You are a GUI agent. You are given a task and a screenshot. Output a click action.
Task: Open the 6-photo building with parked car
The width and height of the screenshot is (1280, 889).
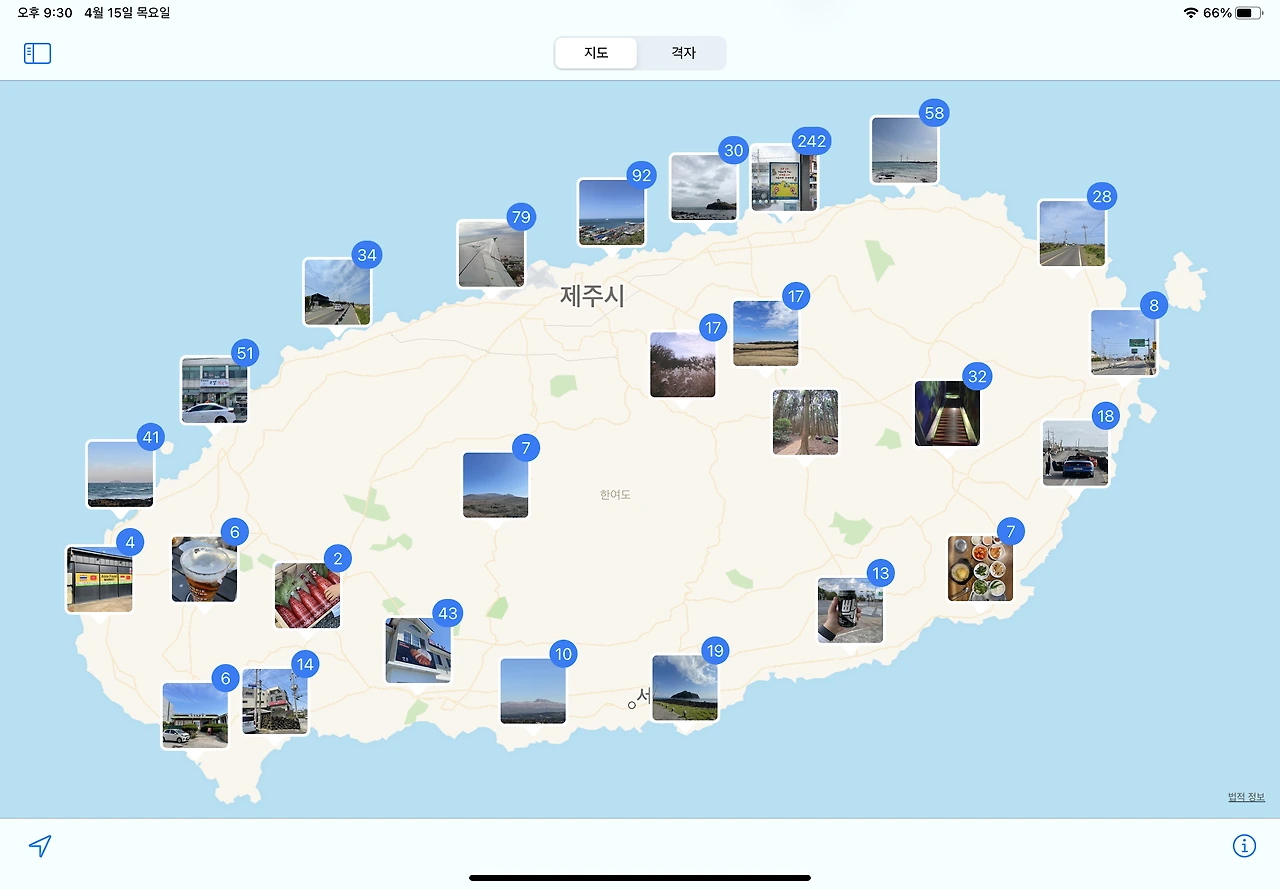195,716
